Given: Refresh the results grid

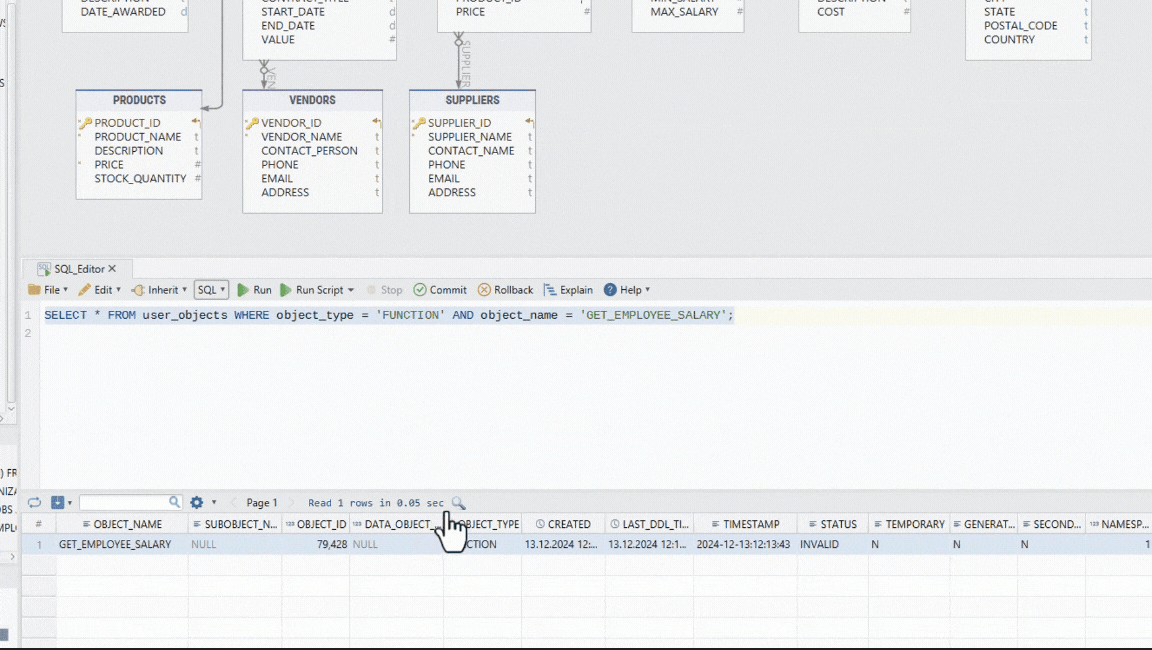Looking at the screenshot, I should 35,502.
